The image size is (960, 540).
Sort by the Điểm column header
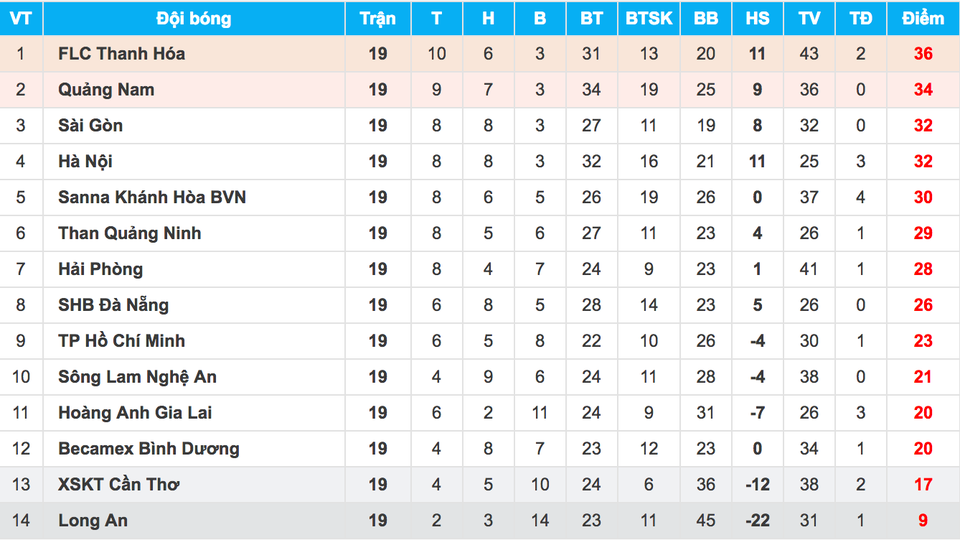coord(922,18)
